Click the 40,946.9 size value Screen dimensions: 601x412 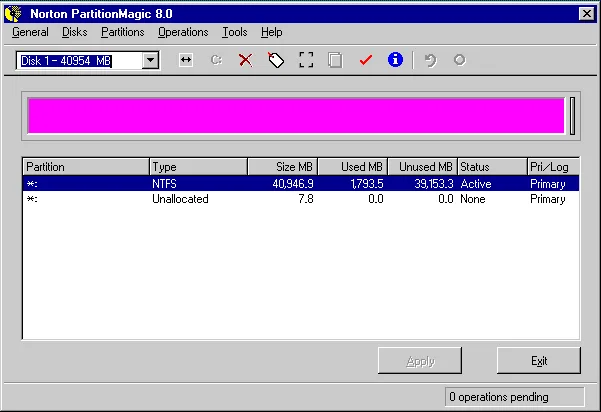[293, 184]
